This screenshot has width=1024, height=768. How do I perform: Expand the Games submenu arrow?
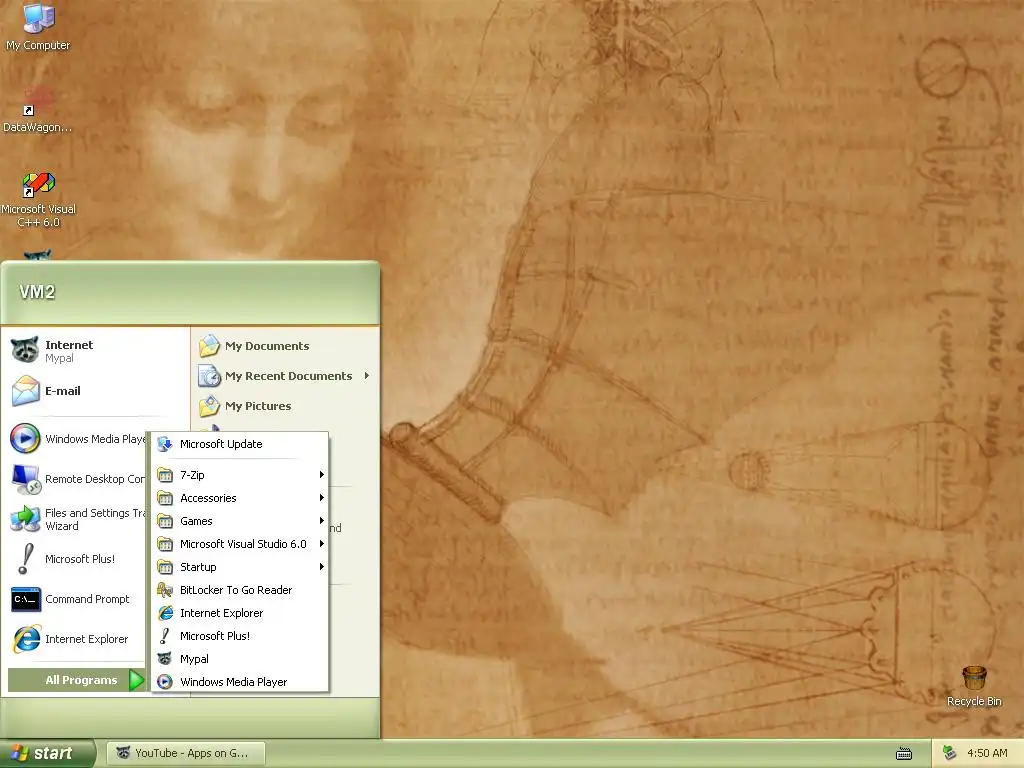click(x=321, y=520)
